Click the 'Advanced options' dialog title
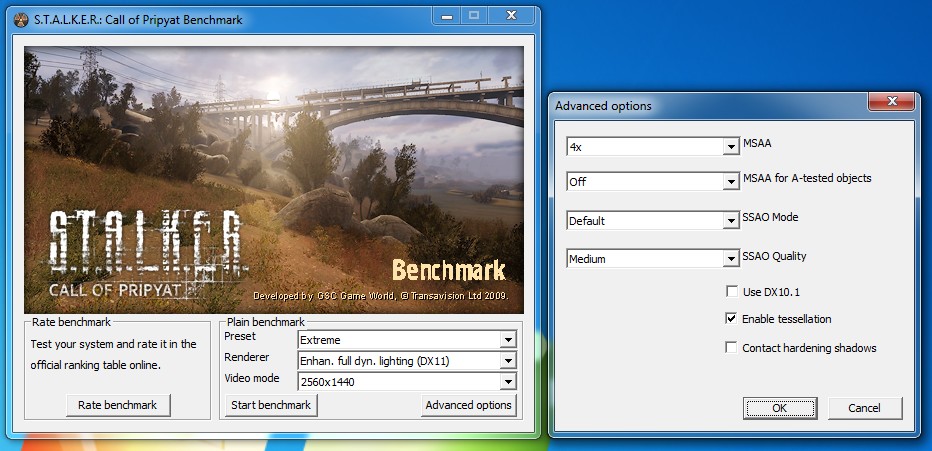Image resolution: width=932 pixels, height=451 pixels. [x=603, y=106]
